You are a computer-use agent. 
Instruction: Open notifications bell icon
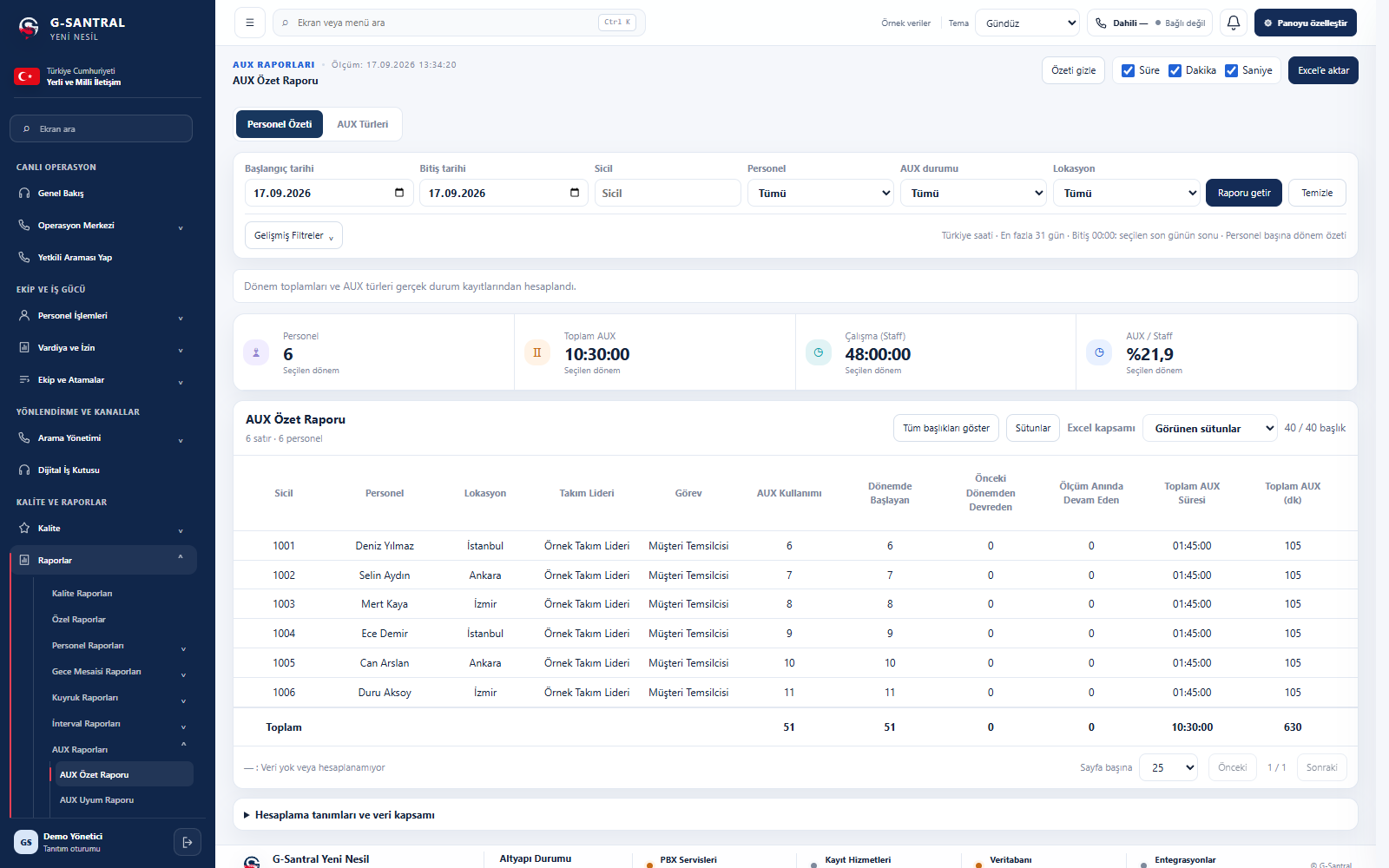click(x=1234, y=23)
